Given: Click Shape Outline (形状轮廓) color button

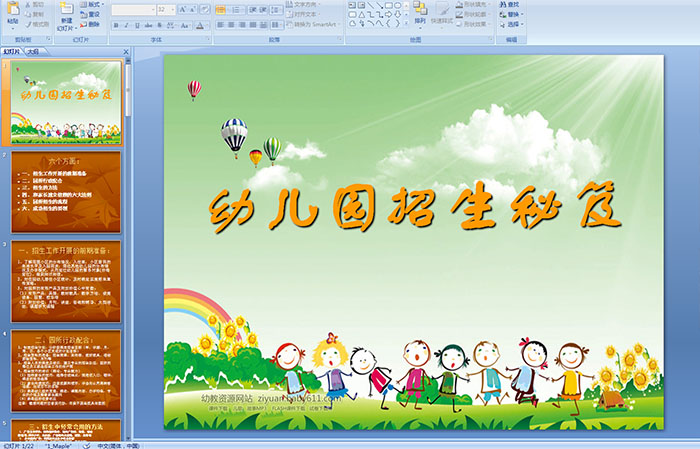Looking at the screenshot, I should (x=473, y=14).
